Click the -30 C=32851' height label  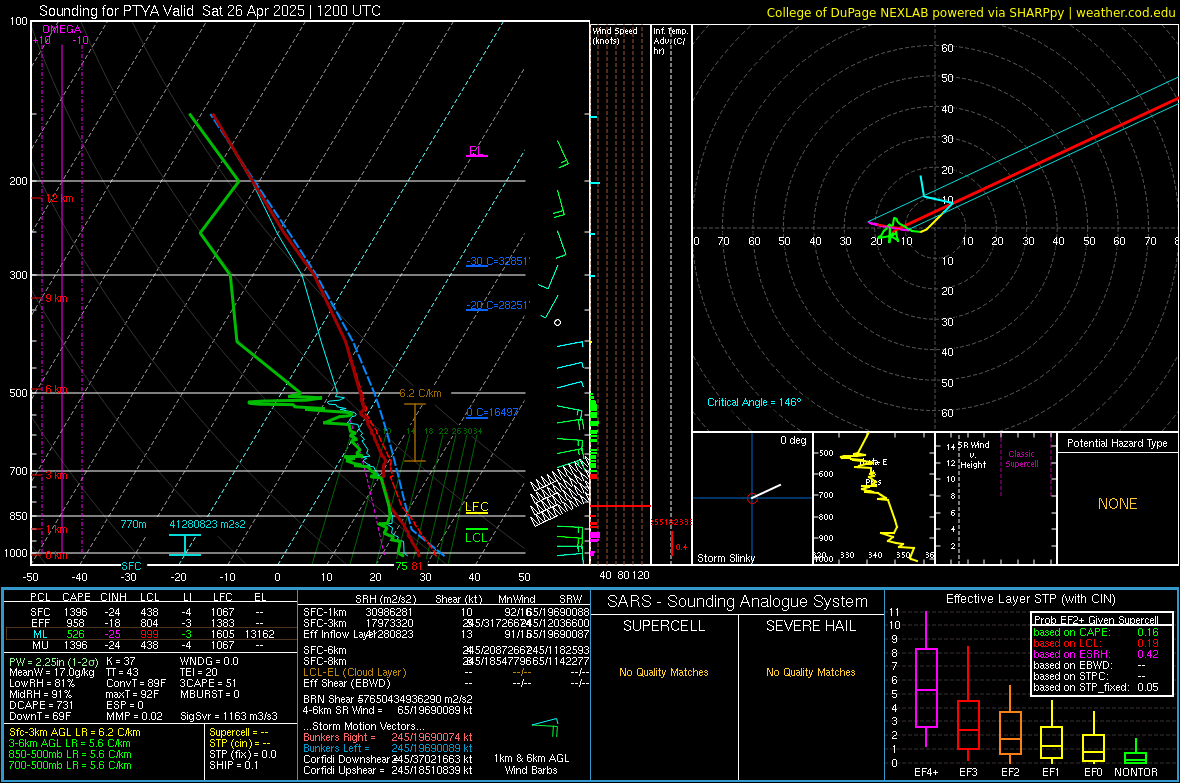[497, 261]
